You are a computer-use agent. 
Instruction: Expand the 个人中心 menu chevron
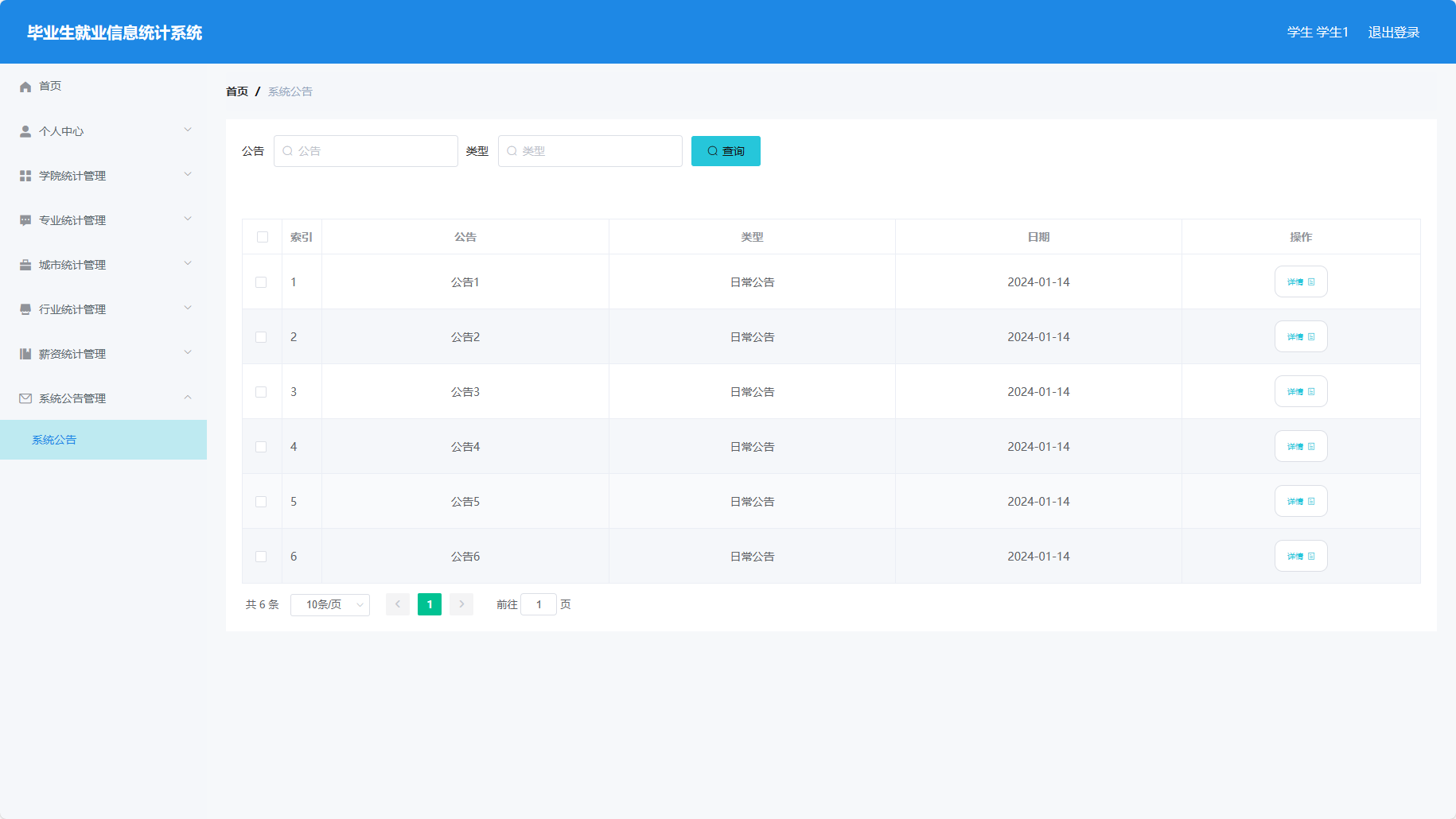(188, 130)
